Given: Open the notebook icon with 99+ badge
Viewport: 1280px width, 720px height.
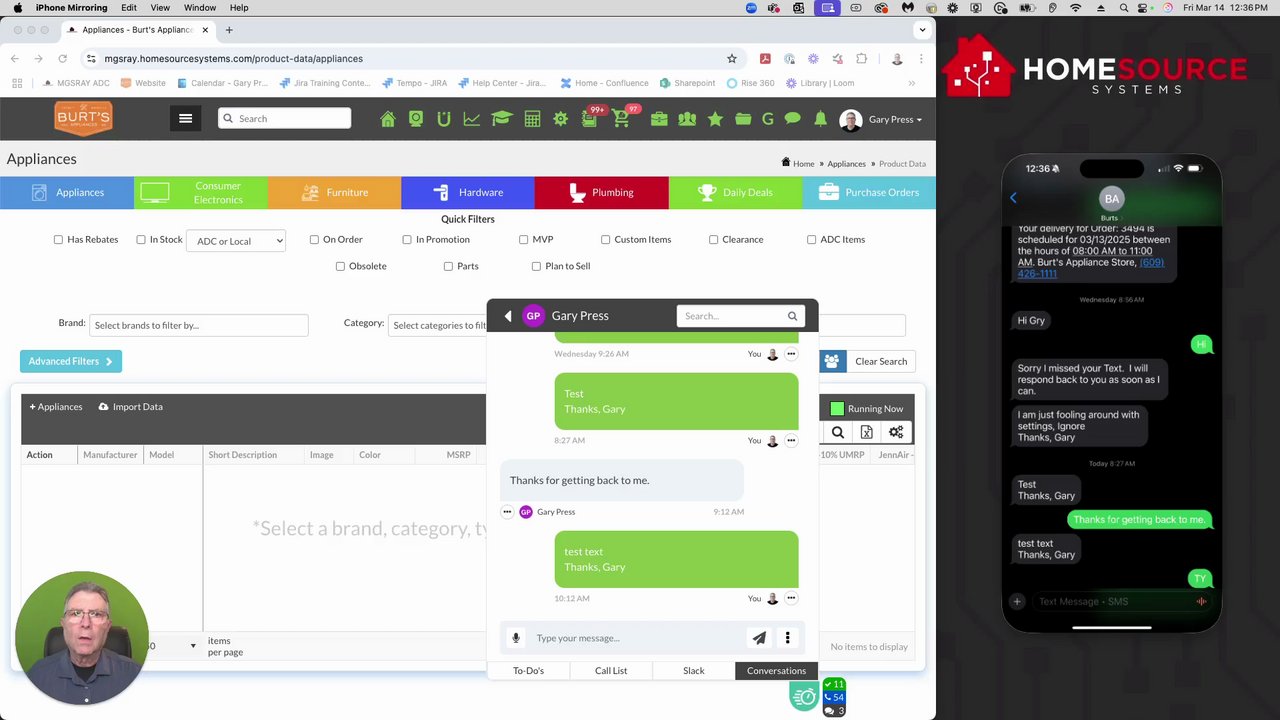Looking at the screenshot, I should point(590,119).
